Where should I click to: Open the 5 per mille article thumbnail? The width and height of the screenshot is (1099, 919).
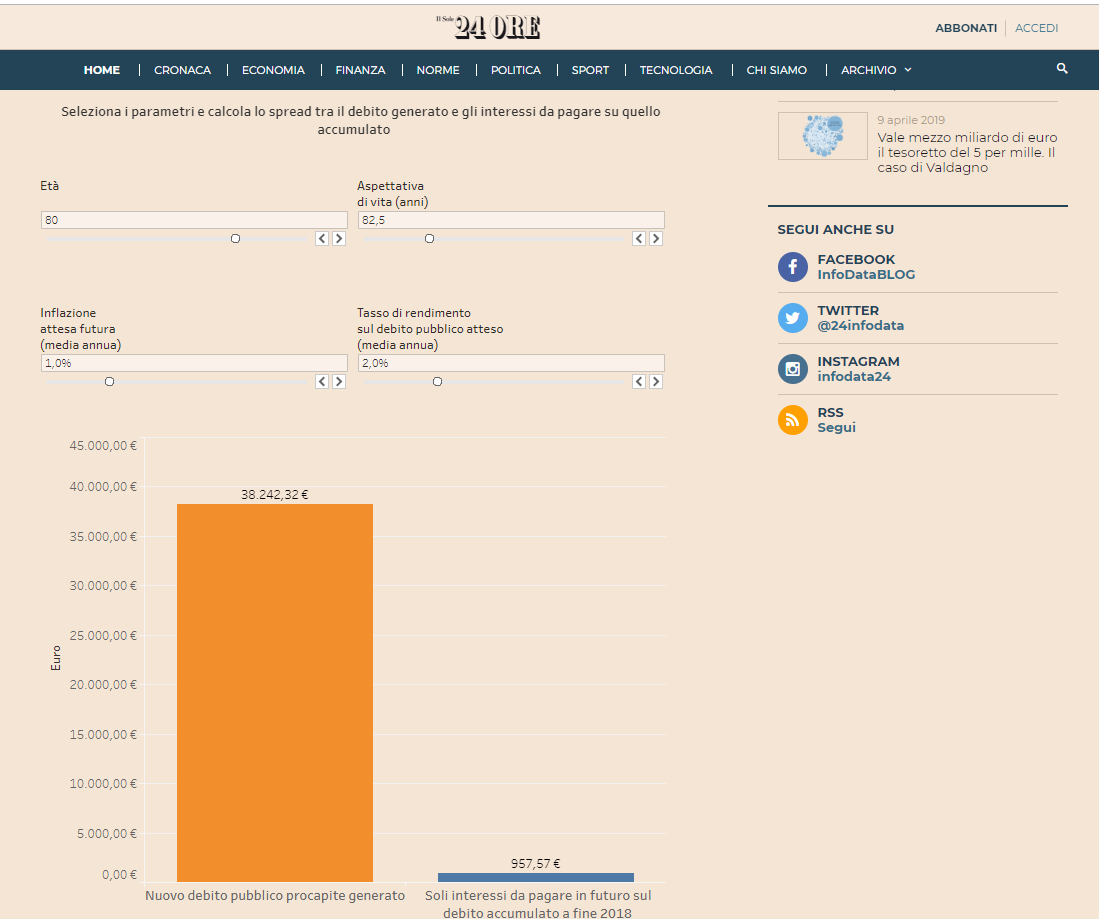[823, 136]
